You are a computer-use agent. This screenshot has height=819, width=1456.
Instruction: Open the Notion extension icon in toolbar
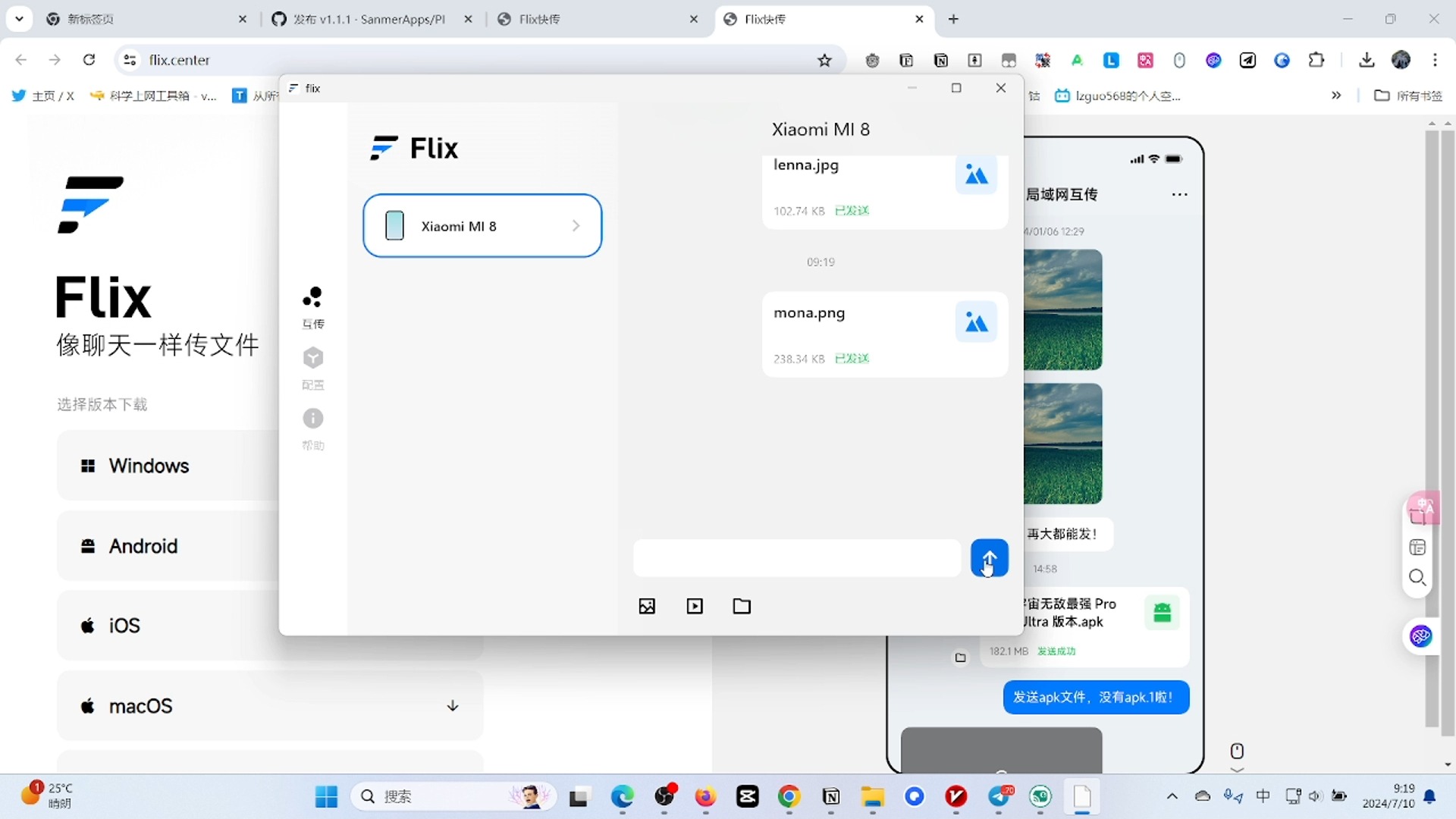point(941,60)
